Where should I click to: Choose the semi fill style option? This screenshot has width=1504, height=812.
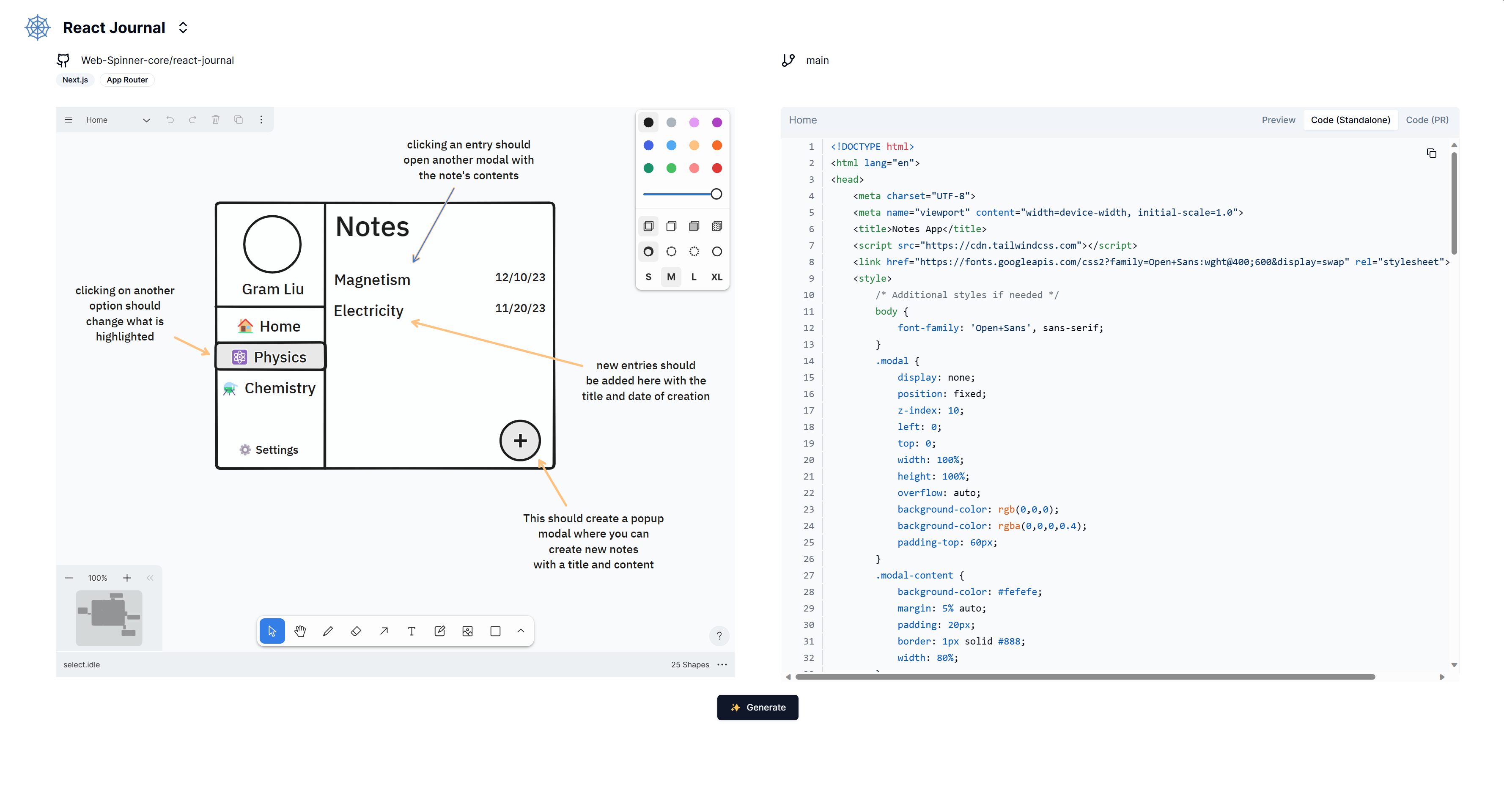(x=672, y=227)
